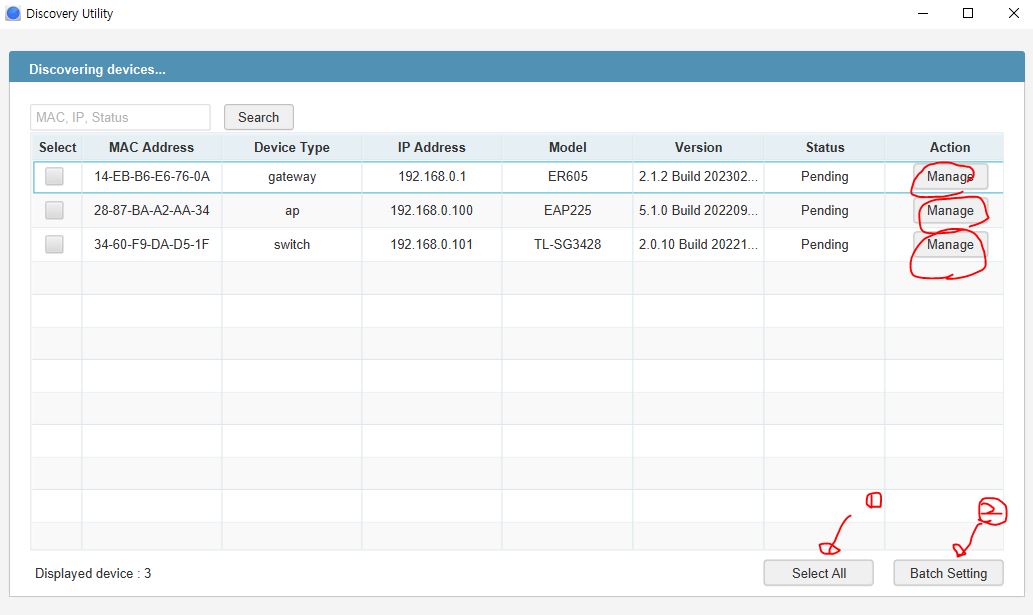Select MAC address 14-EB-B6-E6-76-0A cell
1033x615 pixels.
pos(152,176)
